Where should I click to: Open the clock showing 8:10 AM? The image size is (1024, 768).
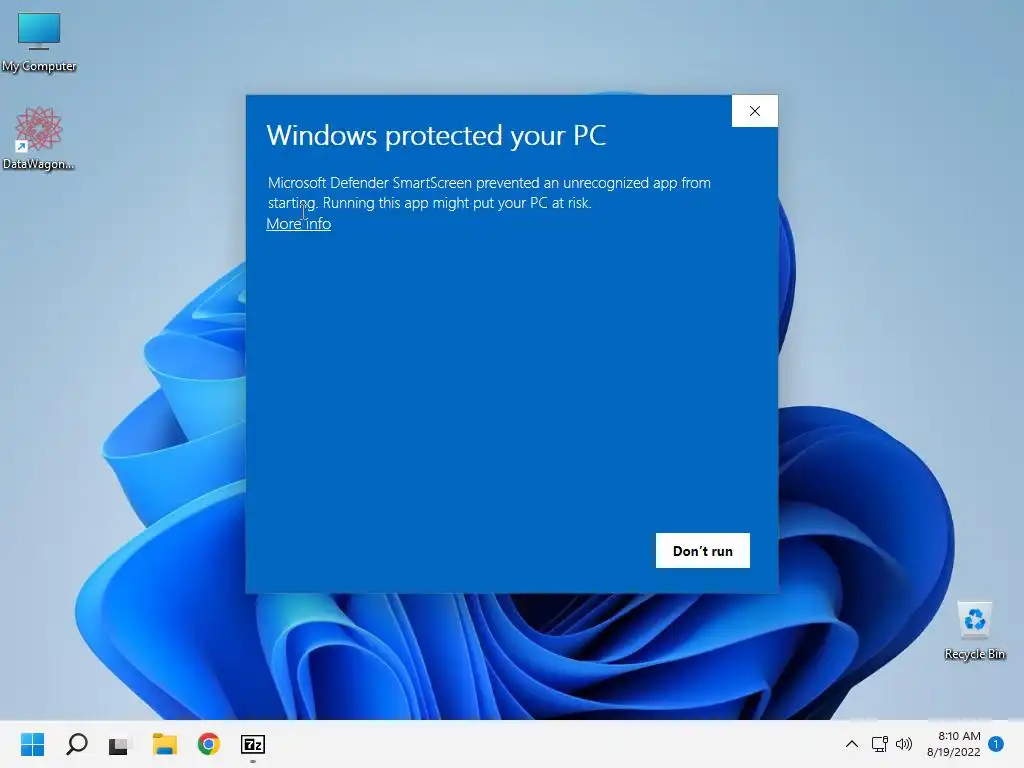point(954,744)
